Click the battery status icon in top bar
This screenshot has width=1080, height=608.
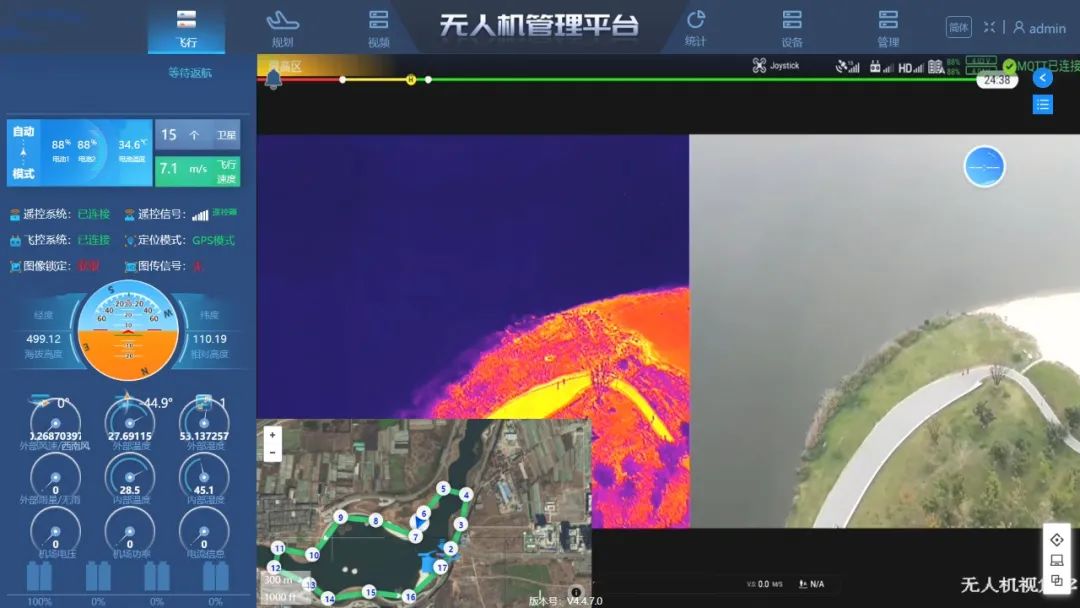click(935, 67)
